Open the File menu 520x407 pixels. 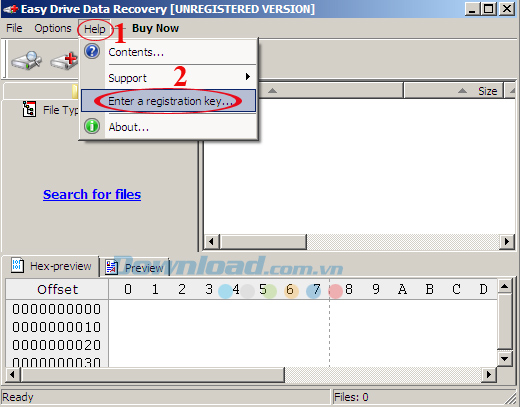click(x=14, y=28)
